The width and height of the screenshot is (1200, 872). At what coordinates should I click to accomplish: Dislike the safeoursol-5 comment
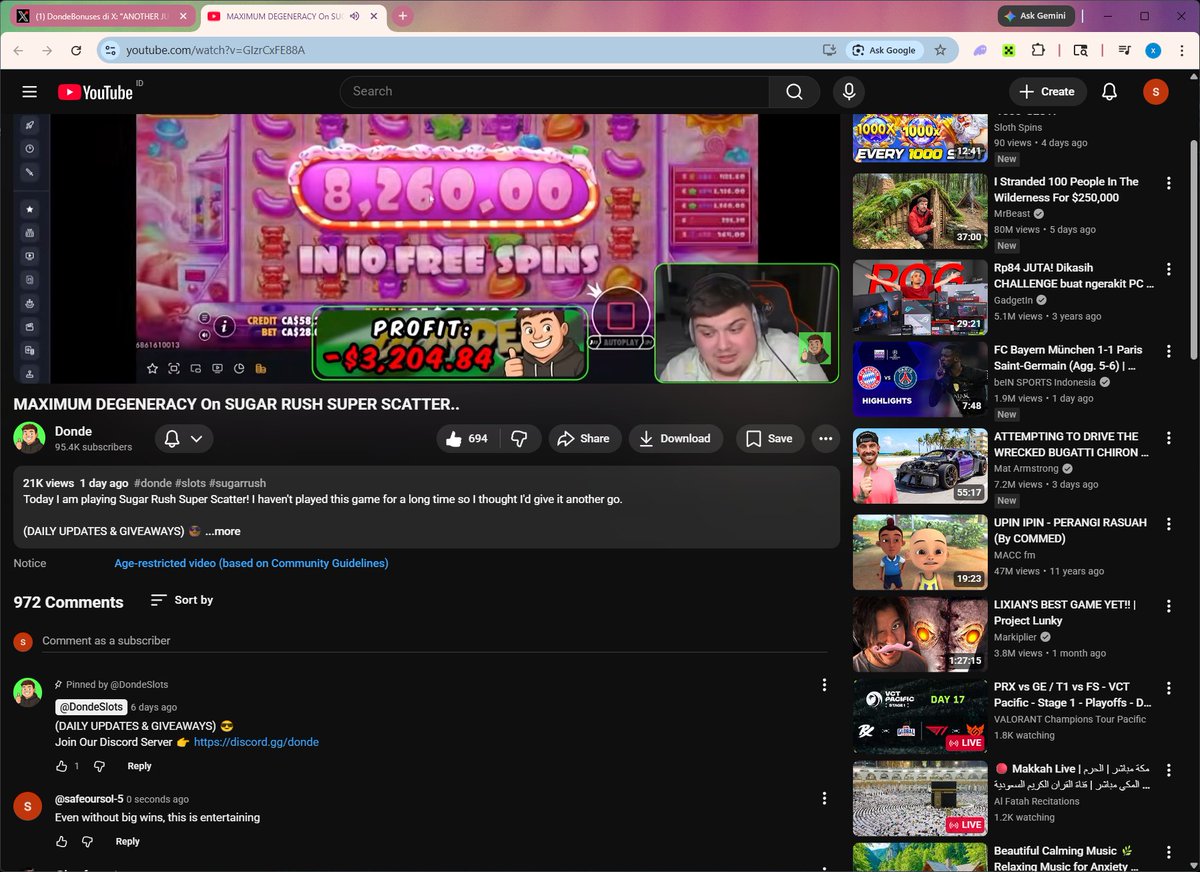pos(88,841)
